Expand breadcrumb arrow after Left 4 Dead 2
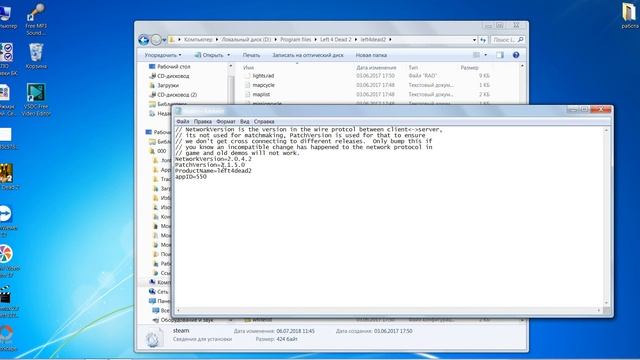 [356, 40]
